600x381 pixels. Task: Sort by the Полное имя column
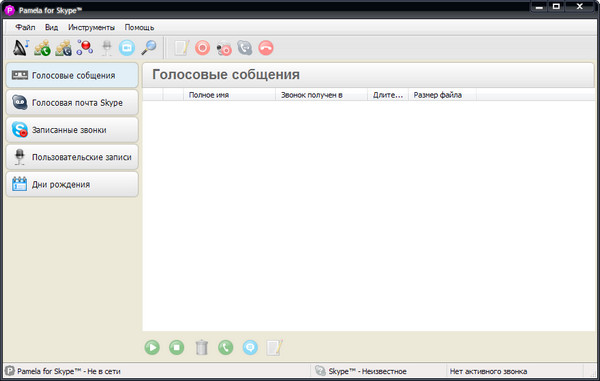tap(230, 95)
